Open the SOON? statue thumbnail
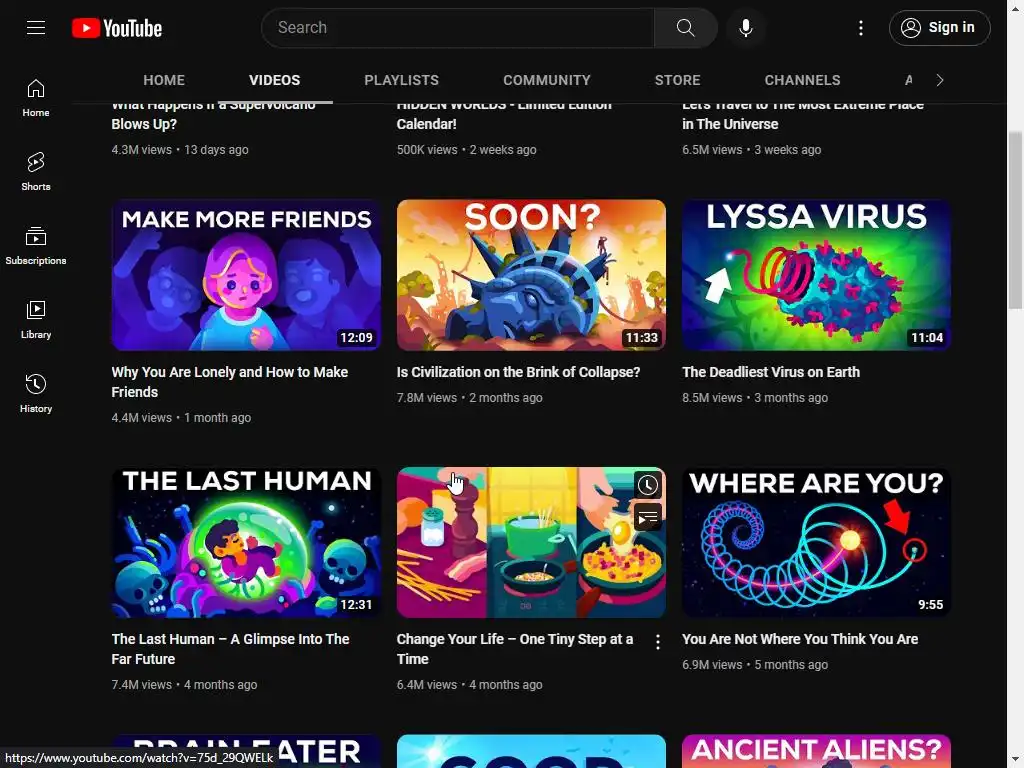The width and height of the screenshot is (1024, 768). pyautogui.click(x=531, y=275)
